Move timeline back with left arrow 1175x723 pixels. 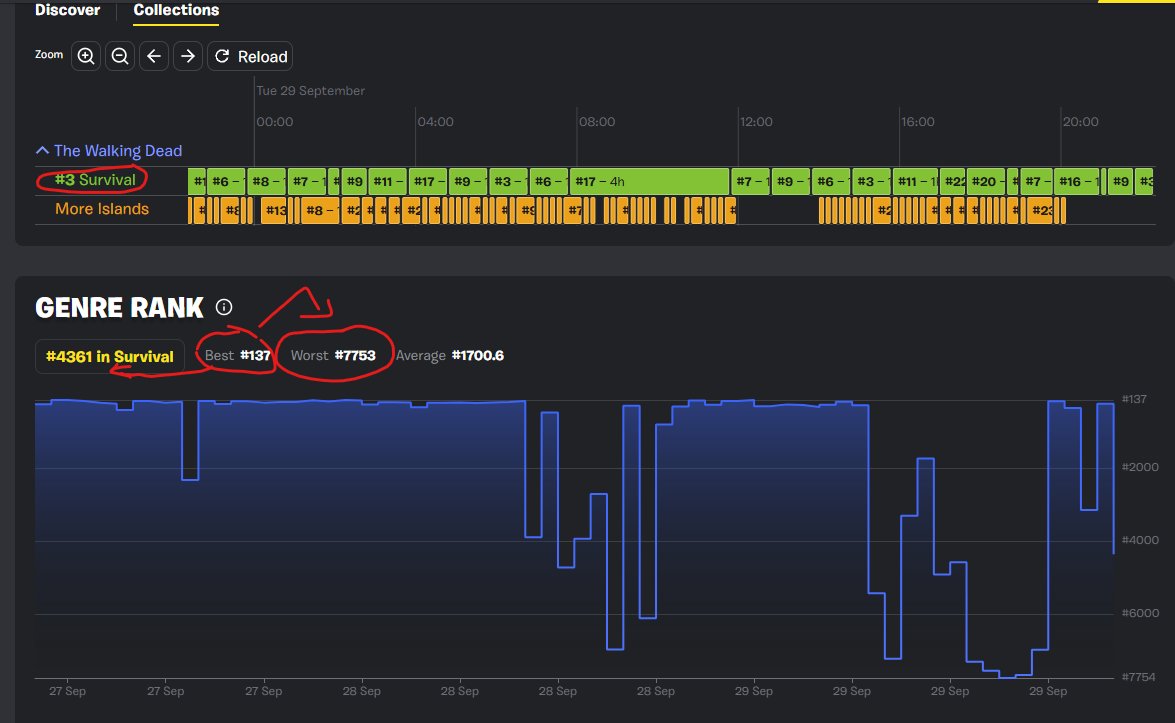pyautogui.click(x=154, y=56)
